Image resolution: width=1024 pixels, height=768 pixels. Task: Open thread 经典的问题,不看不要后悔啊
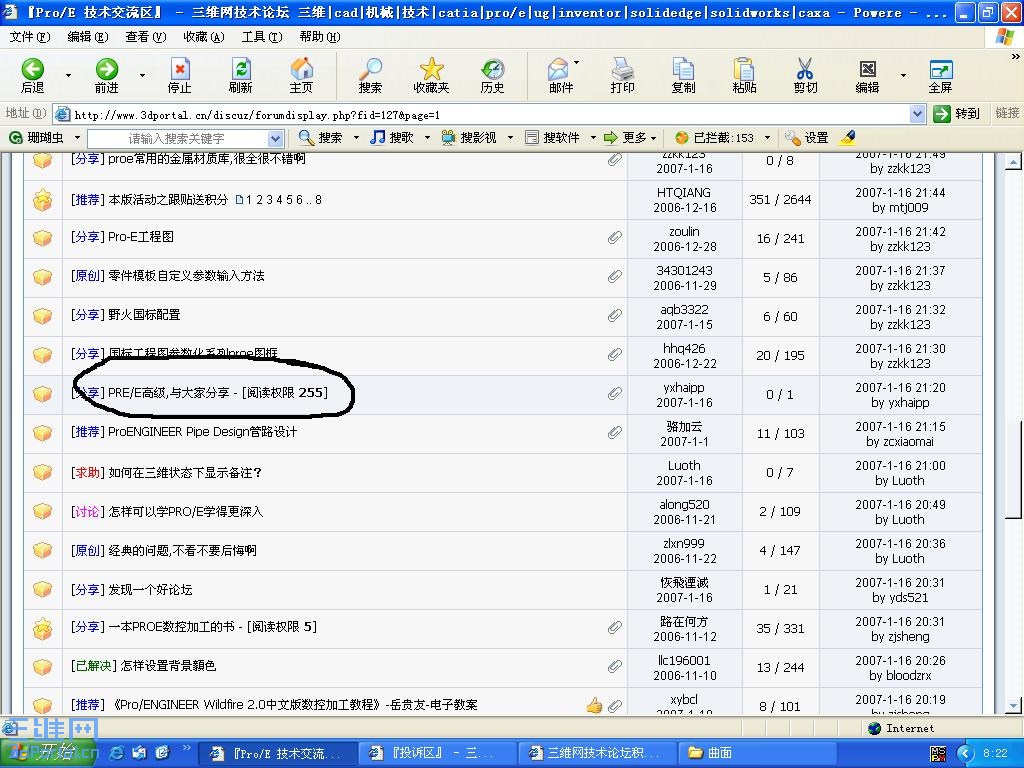tap(182, 551)
